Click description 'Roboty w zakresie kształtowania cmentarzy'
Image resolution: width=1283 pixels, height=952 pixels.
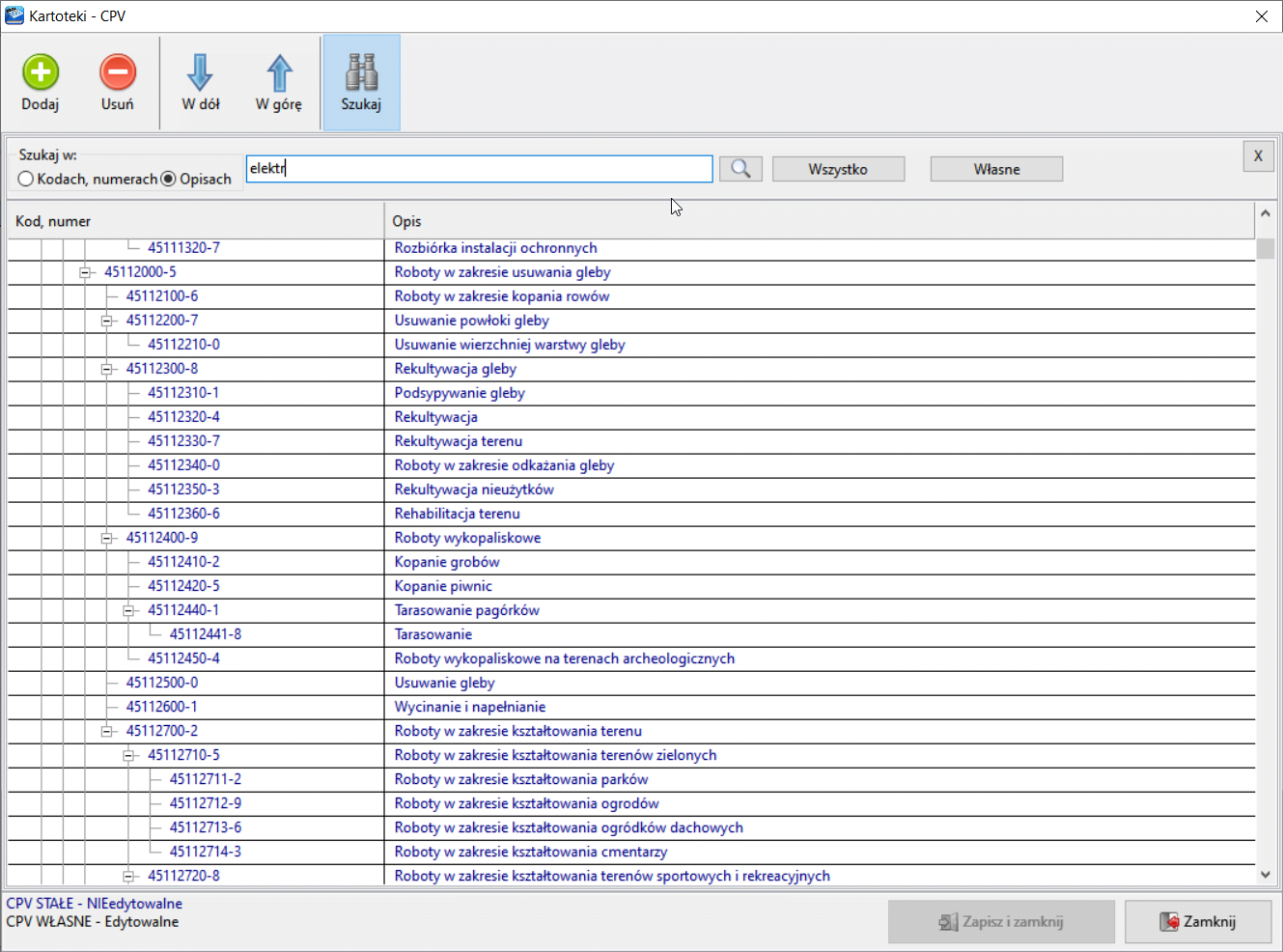(x=530, y=852)
